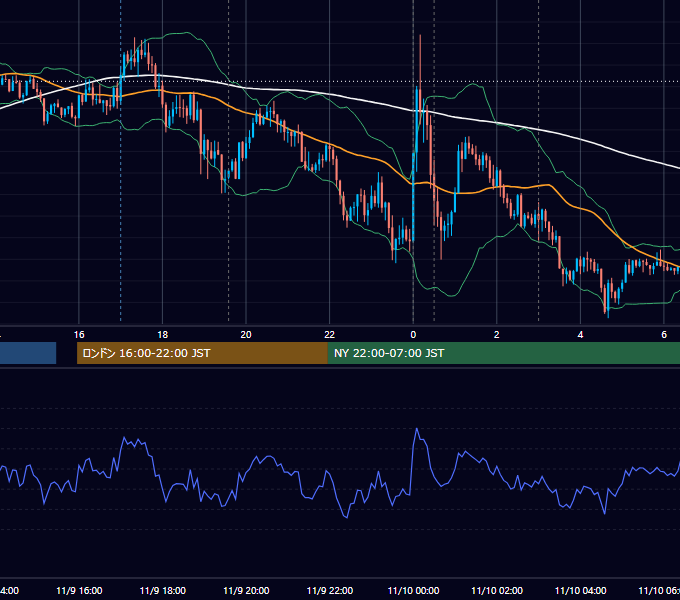Click the "22" hour label on price chart axis
The image size is (680, 600).
point(330,335)
